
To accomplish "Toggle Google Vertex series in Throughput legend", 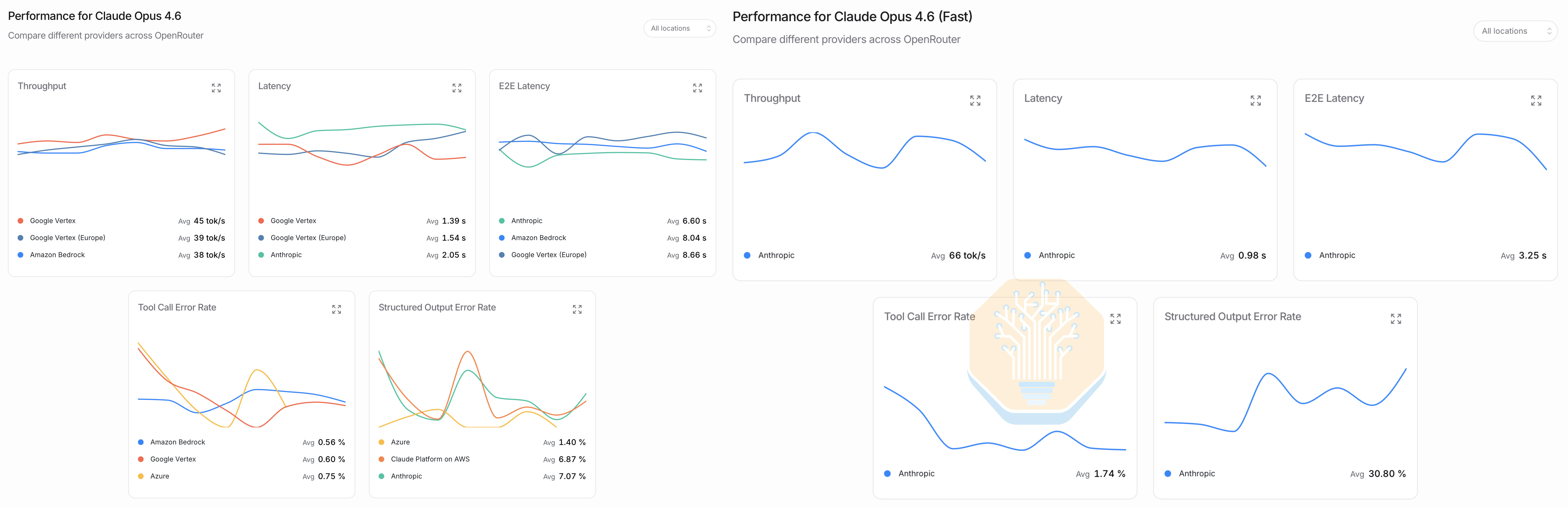I will pyautogui.click(x=52, y=221).
